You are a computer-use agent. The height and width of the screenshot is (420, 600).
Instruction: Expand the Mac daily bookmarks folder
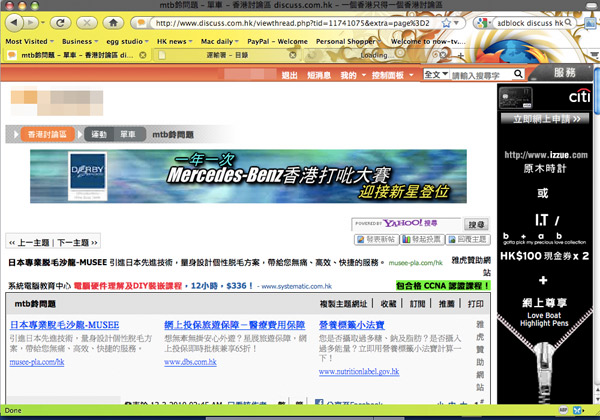tap(220, 41)
